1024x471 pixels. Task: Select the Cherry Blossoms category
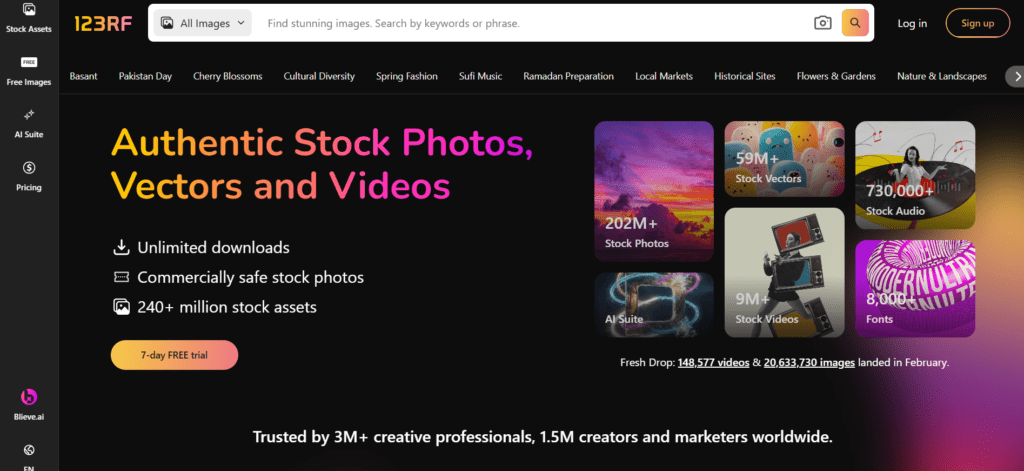[228, 76]
